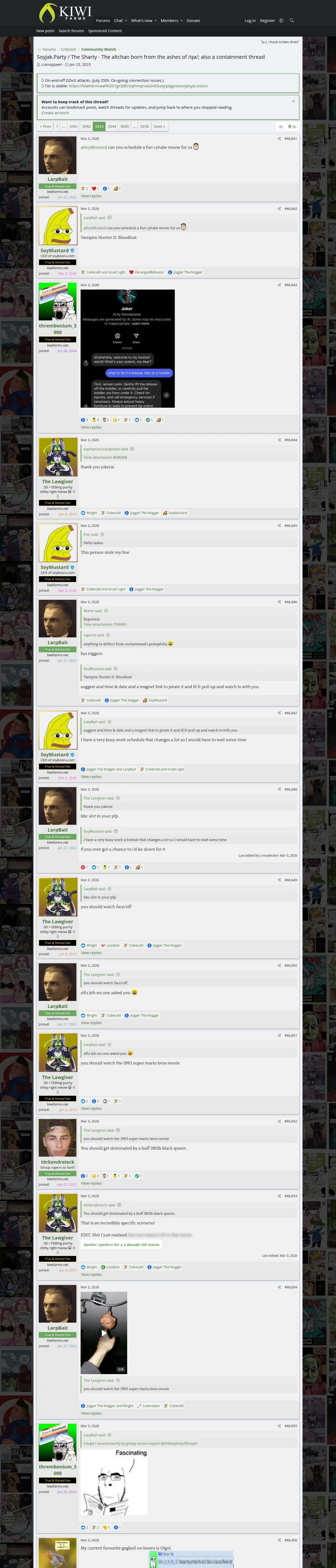
Task: Click arrow after 'törkendreieck said:' quote
Action: click(x=119, y=1205)
